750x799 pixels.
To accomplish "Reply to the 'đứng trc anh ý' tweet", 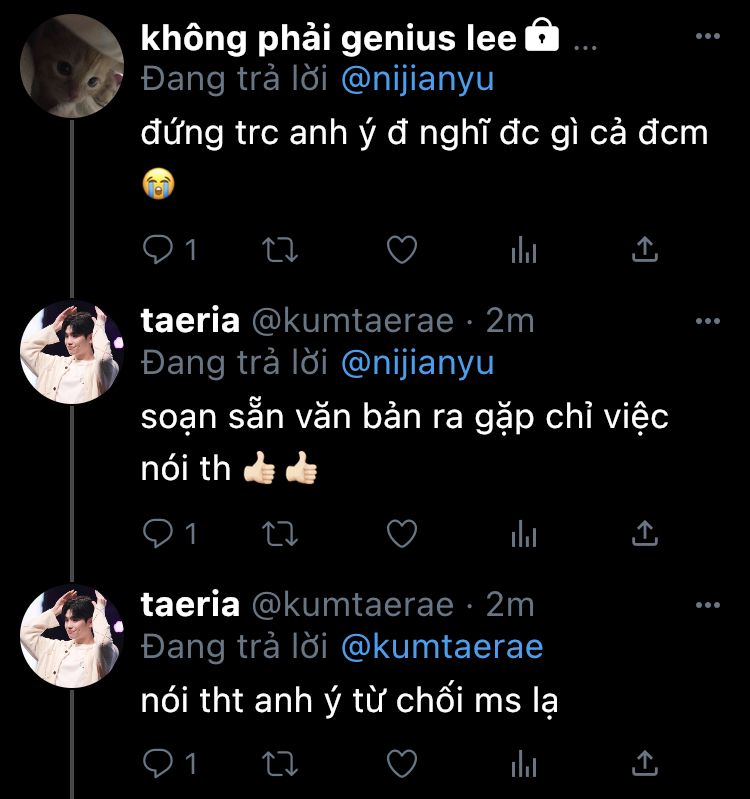I will (159, 249).
